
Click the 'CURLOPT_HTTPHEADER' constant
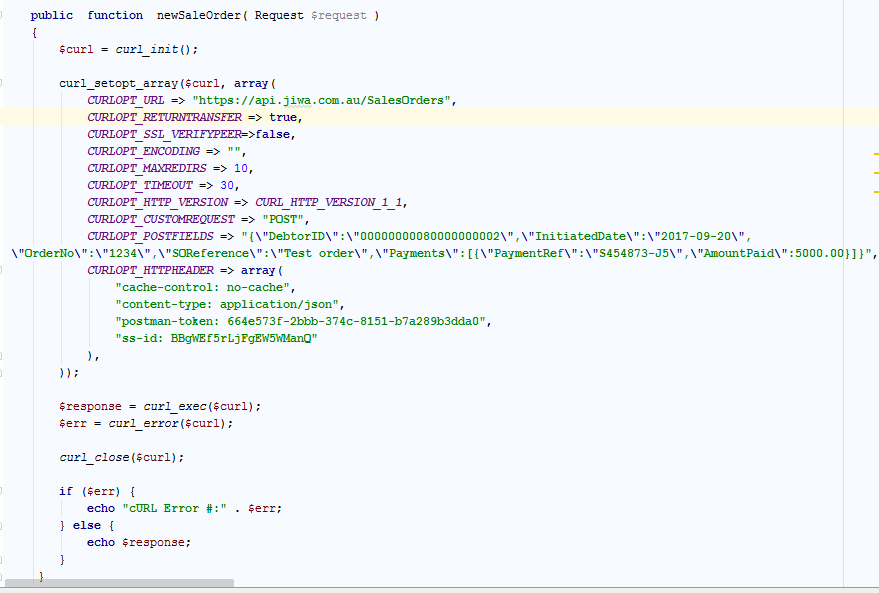150,270
